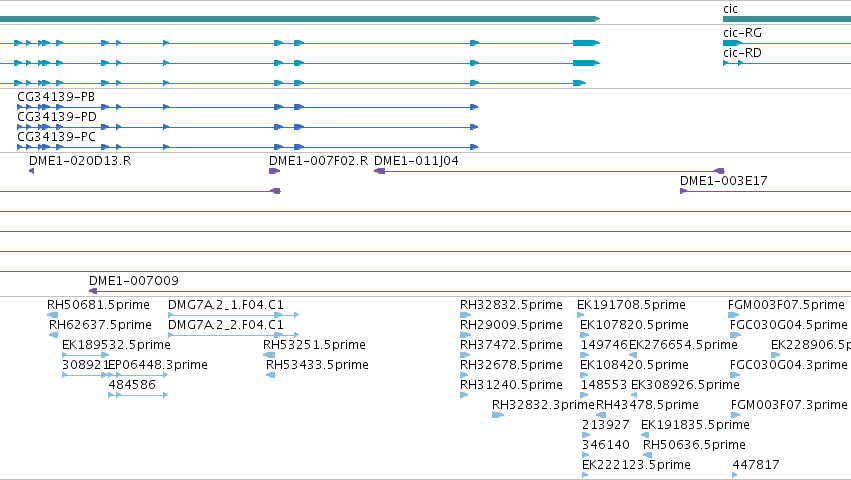Select EST EK108420.5prime
Viewport: 851px width, 480px height.
click(x=634, y=365)
